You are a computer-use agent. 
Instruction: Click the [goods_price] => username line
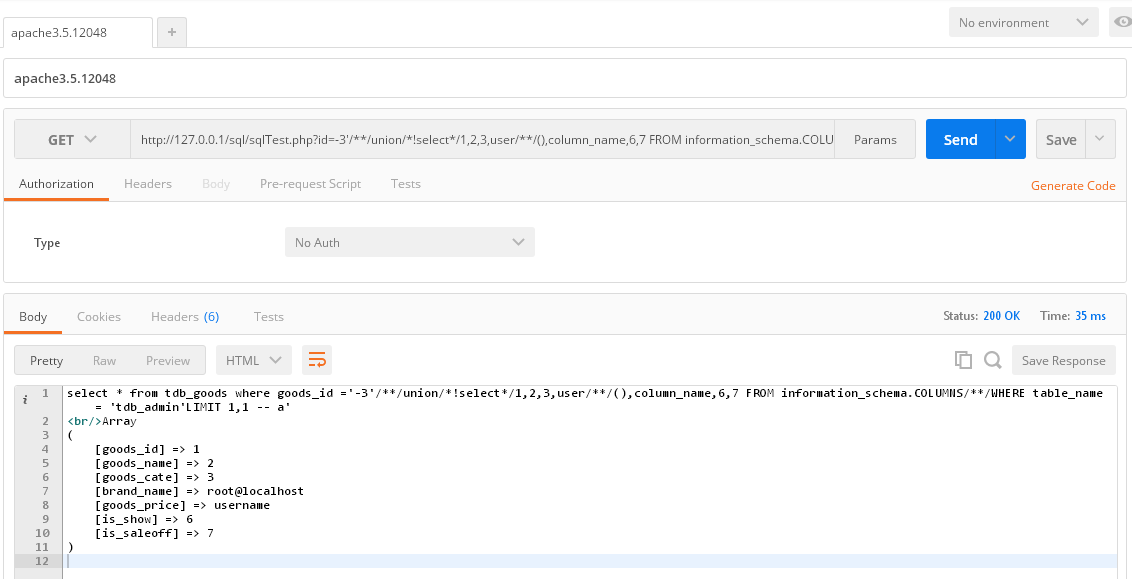point(182,505)
